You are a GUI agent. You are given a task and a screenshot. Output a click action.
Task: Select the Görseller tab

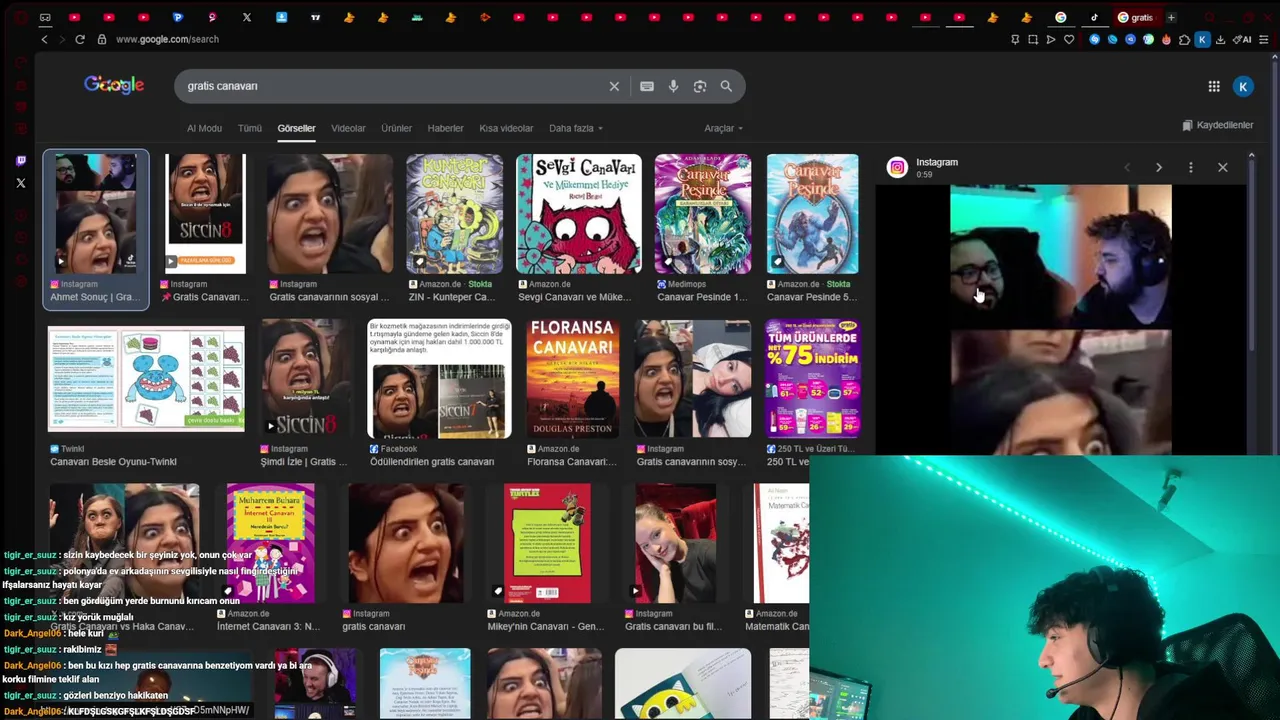[296, 128]
